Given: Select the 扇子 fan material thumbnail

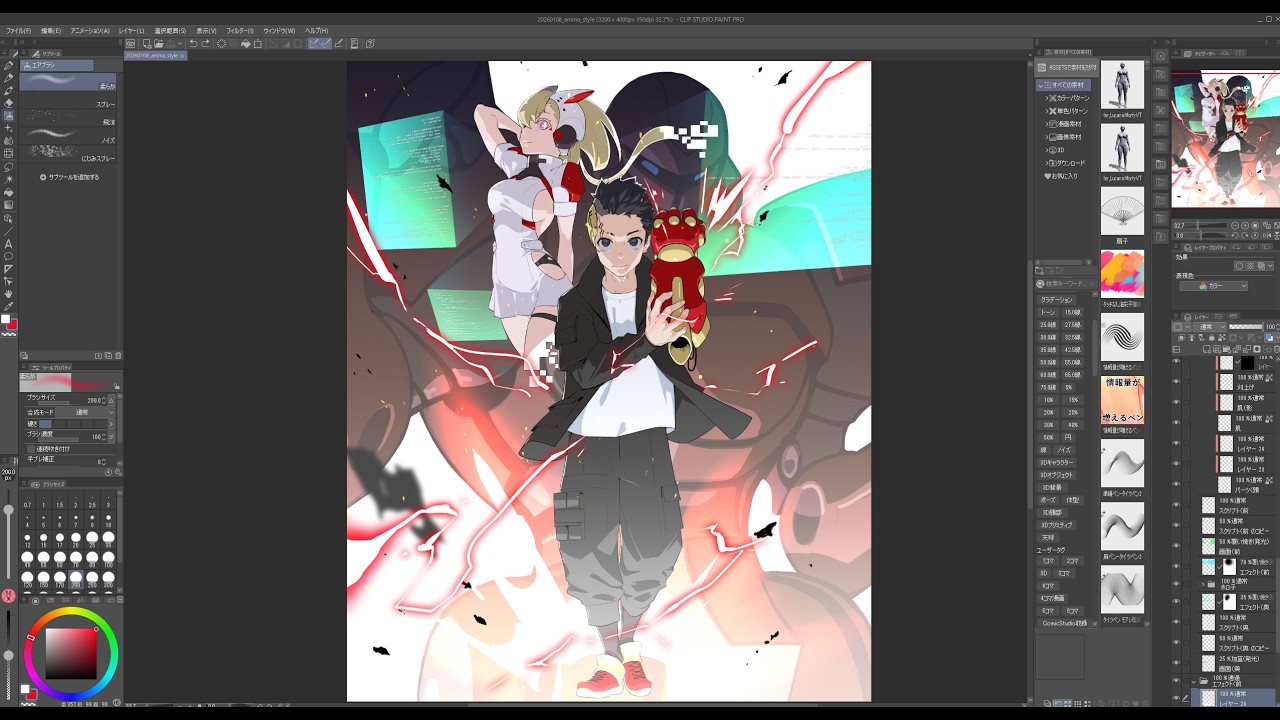Looking at the screenshot, I should pos(1122,211).
